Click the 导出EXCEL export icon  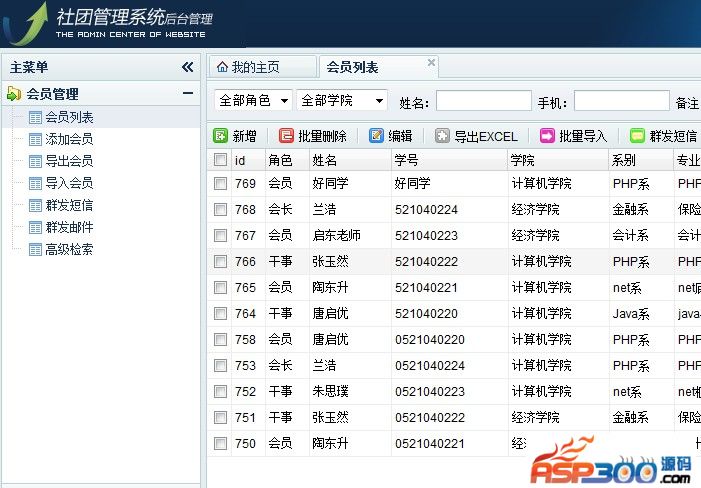coord(442,136)
